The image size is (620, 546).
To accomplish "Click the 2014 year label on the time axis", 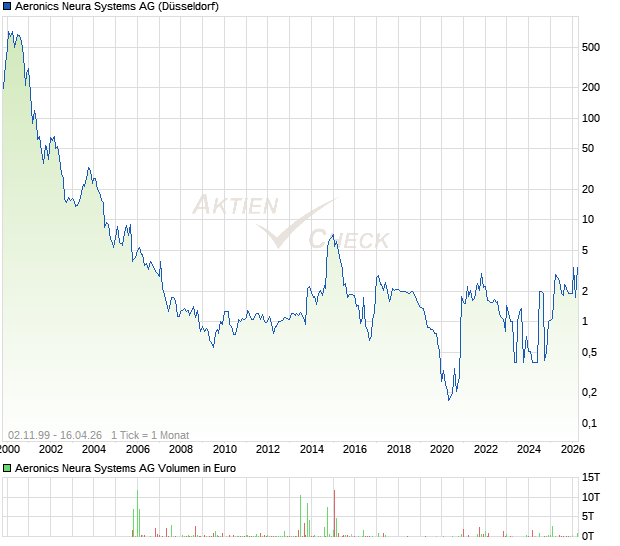I will pyautogui.click(x=311, y=450).
